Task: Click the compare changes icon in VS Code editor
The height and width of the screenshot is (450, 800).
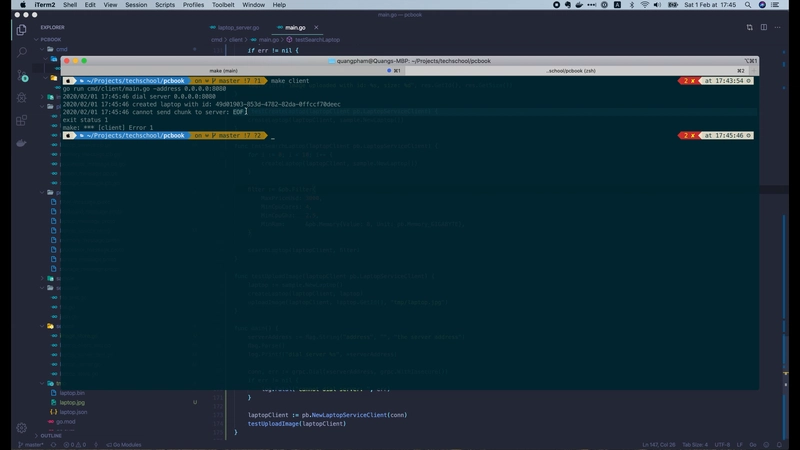Action: coord(749,28)
